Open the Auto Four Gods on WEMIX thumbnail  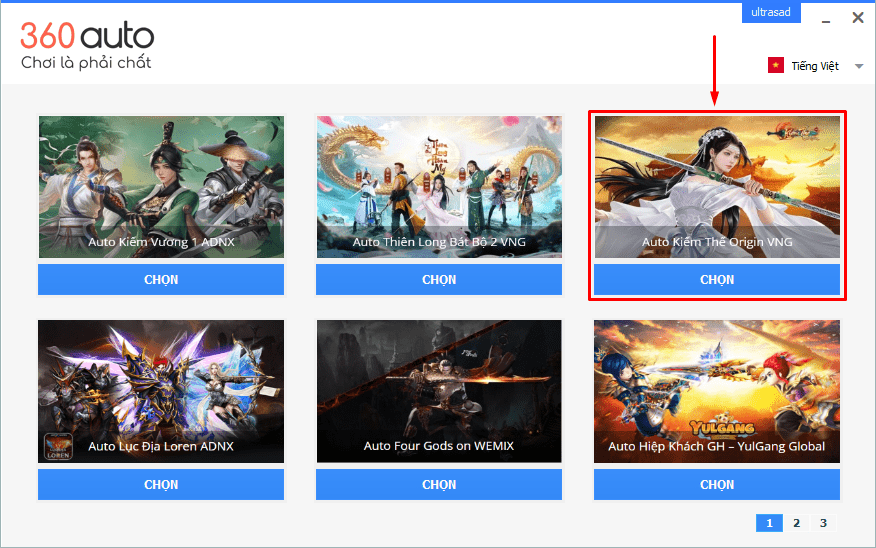[x=439, y=392]
